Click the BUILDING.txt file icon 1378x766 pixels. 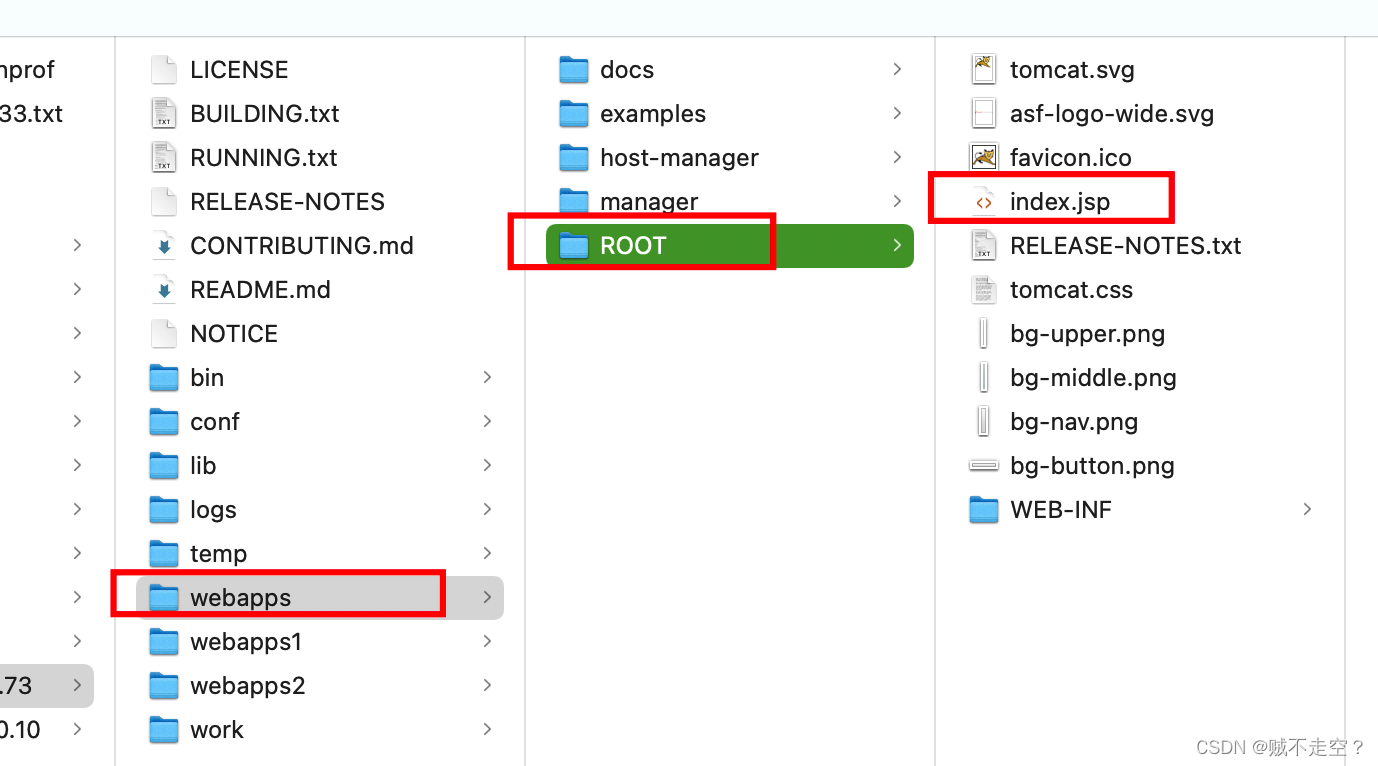(x=164, y=113)
